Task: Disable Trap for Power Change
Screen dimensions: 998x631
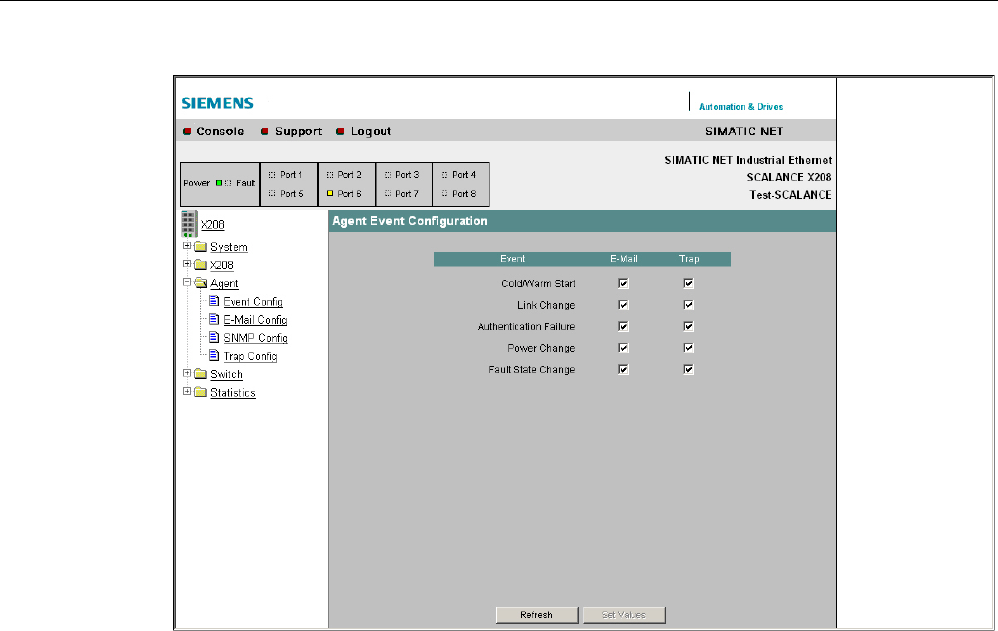Action: click(688, 348)
